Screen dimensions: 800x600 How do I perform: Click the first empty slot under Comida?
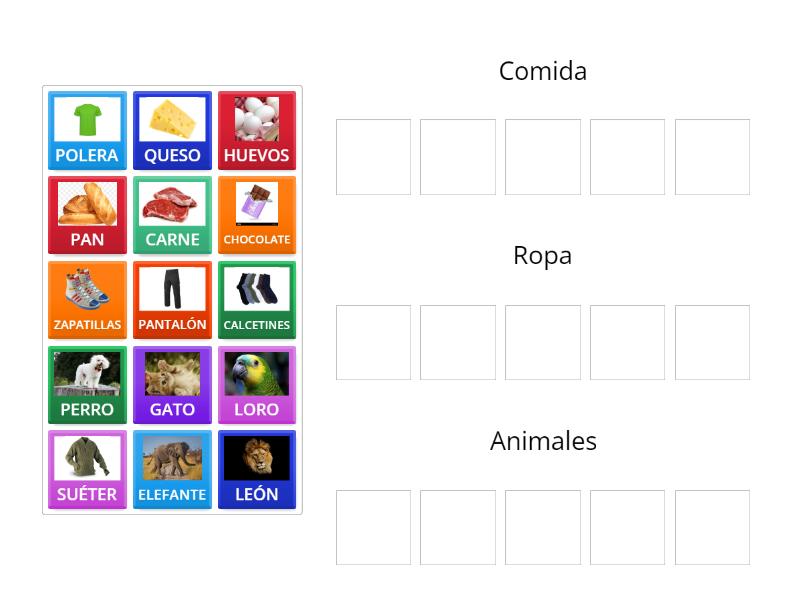[373, 156]
